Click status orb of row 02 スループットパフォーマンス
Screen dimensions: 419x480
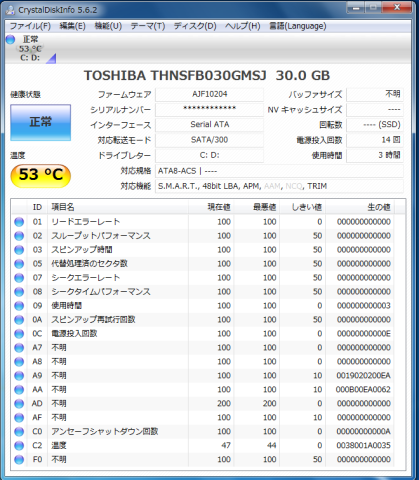click(19, 236)
